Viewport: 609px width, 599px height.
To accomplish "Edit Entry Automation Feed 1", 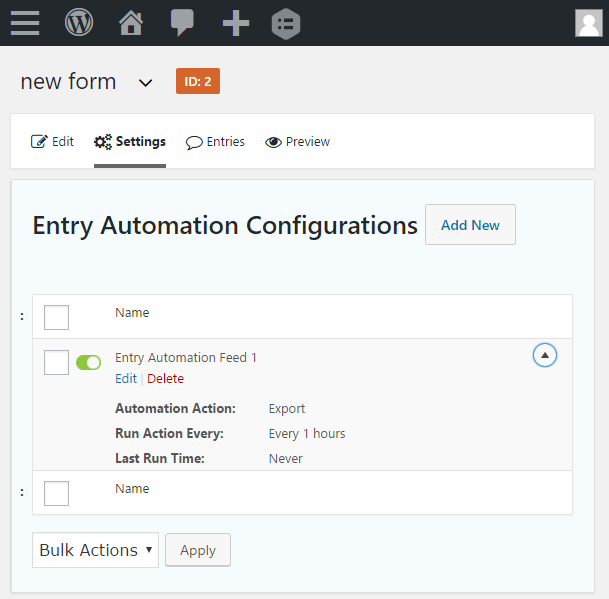I will pos(126,378).
